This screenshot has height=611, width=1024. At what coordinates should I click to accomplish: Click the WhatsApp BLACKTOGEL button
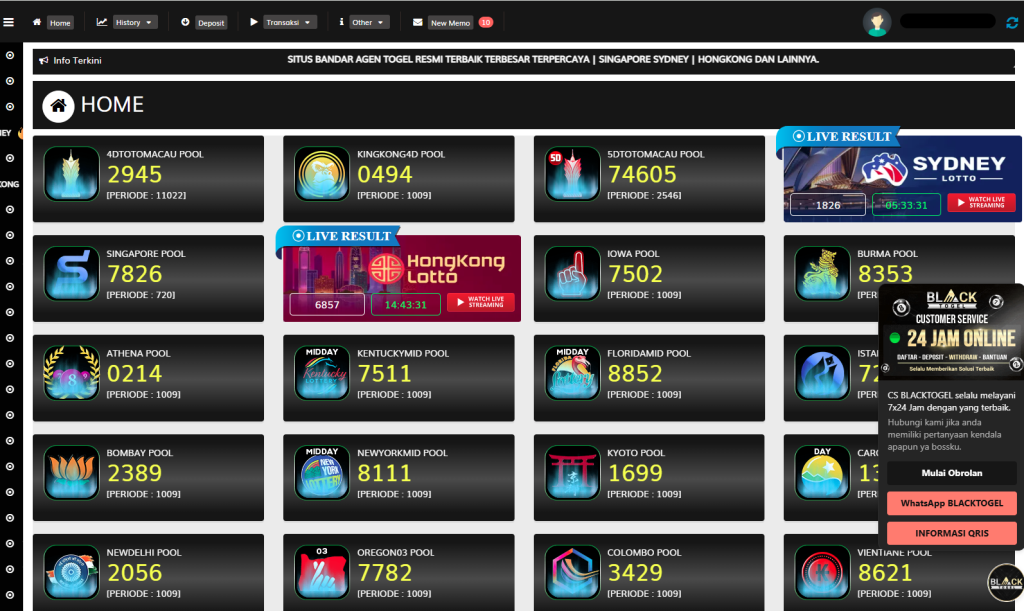click(x=952, y=503)
